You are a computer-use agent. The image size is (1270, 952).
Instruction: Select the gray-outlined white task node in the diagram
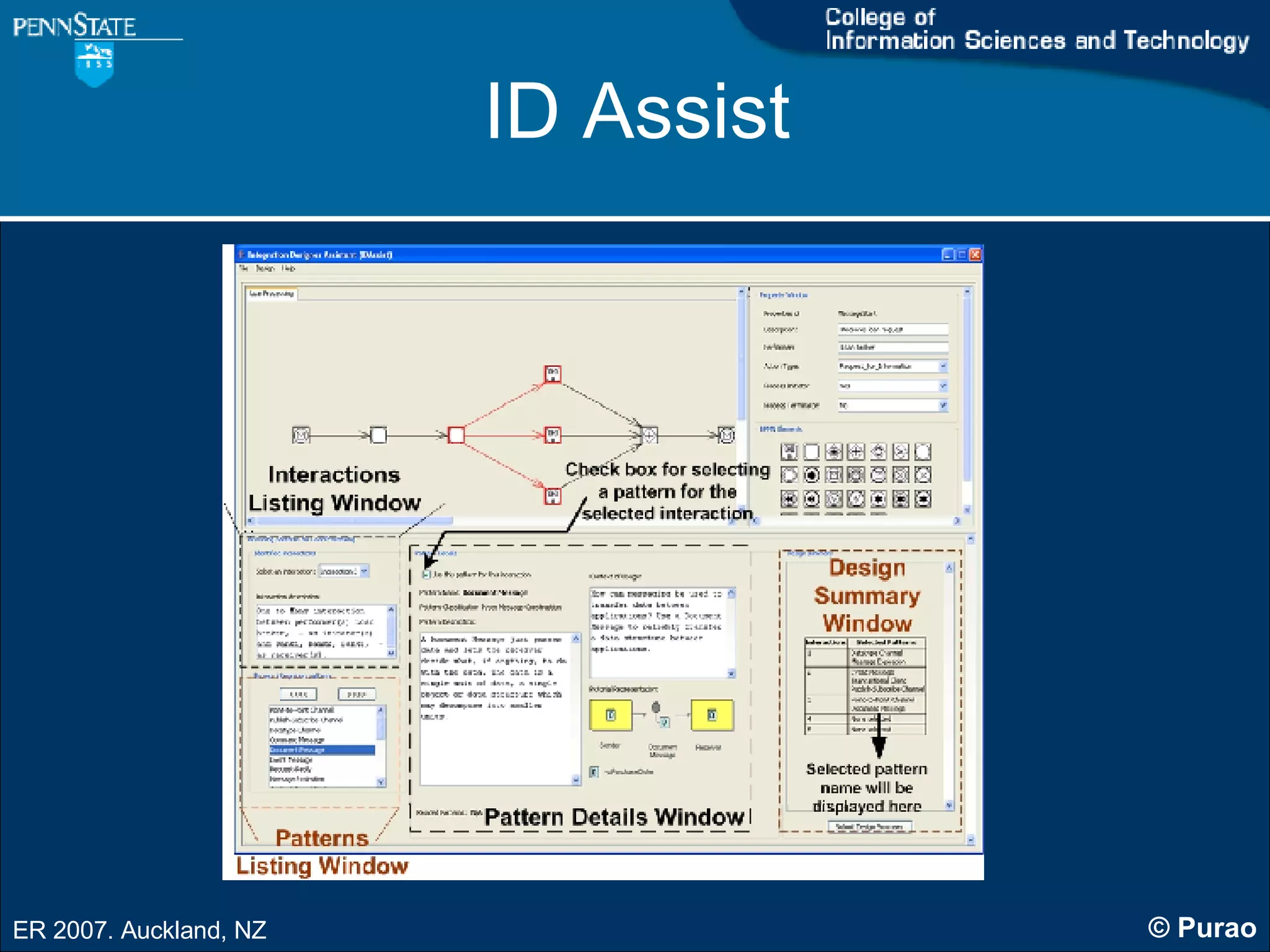[x=378, y=435]
